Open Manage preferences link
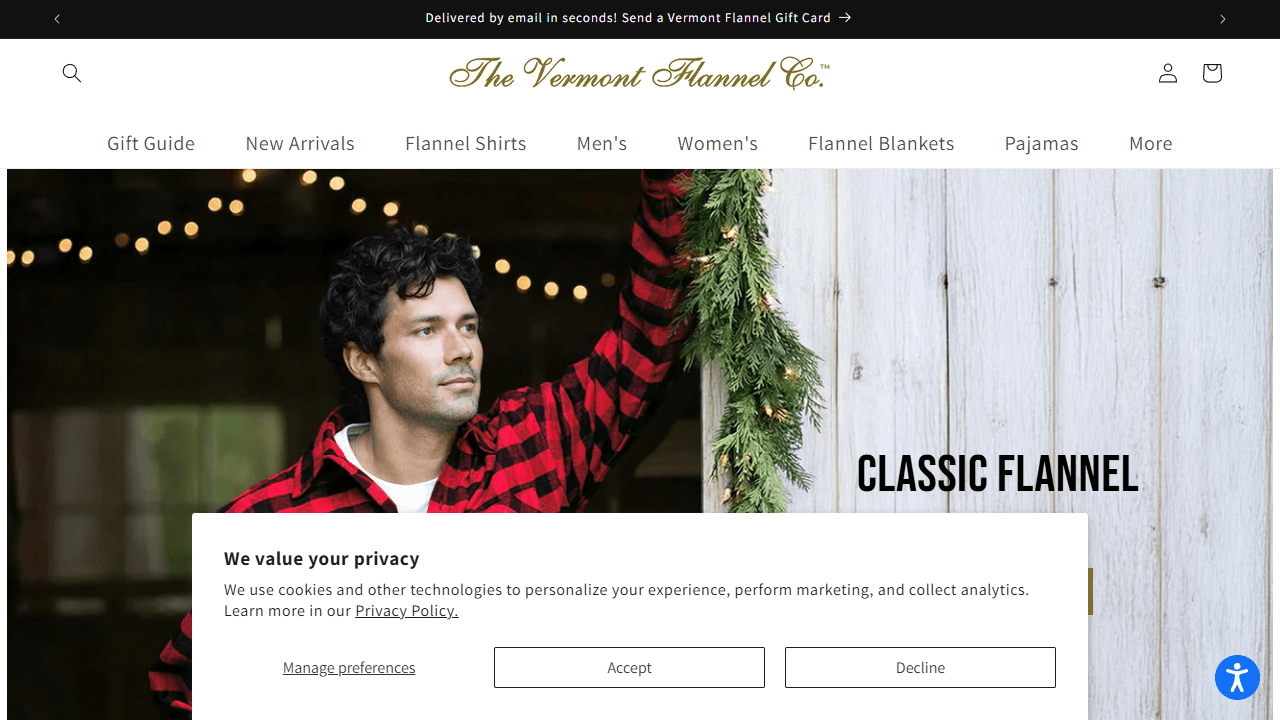Viewport: 1280px width, 720px height. (349, 667)
